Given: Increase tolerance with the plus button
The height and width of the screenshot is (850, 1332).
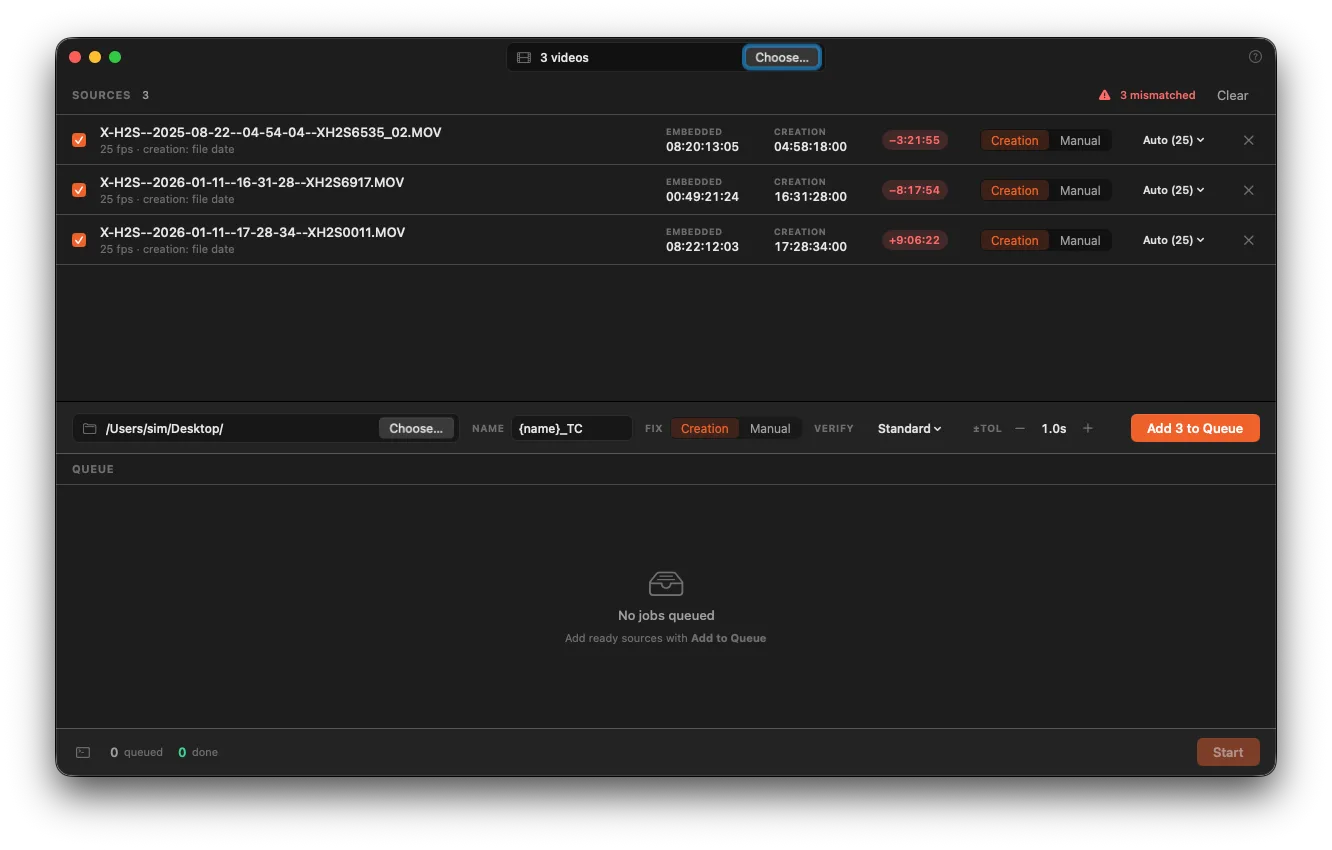Looking at the screenshot, I should (1088, 428).
